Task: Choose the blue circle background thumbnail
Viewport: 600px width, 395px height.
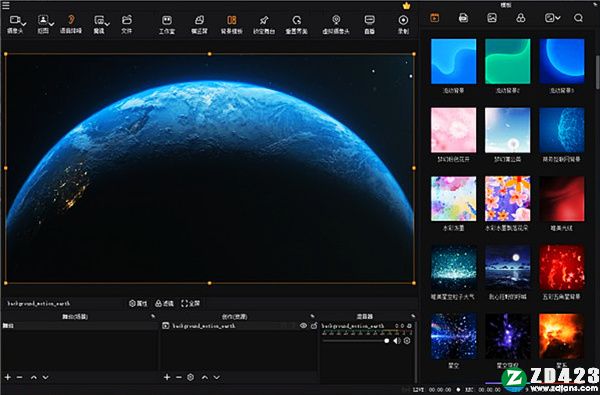Action: pos(562,61)
